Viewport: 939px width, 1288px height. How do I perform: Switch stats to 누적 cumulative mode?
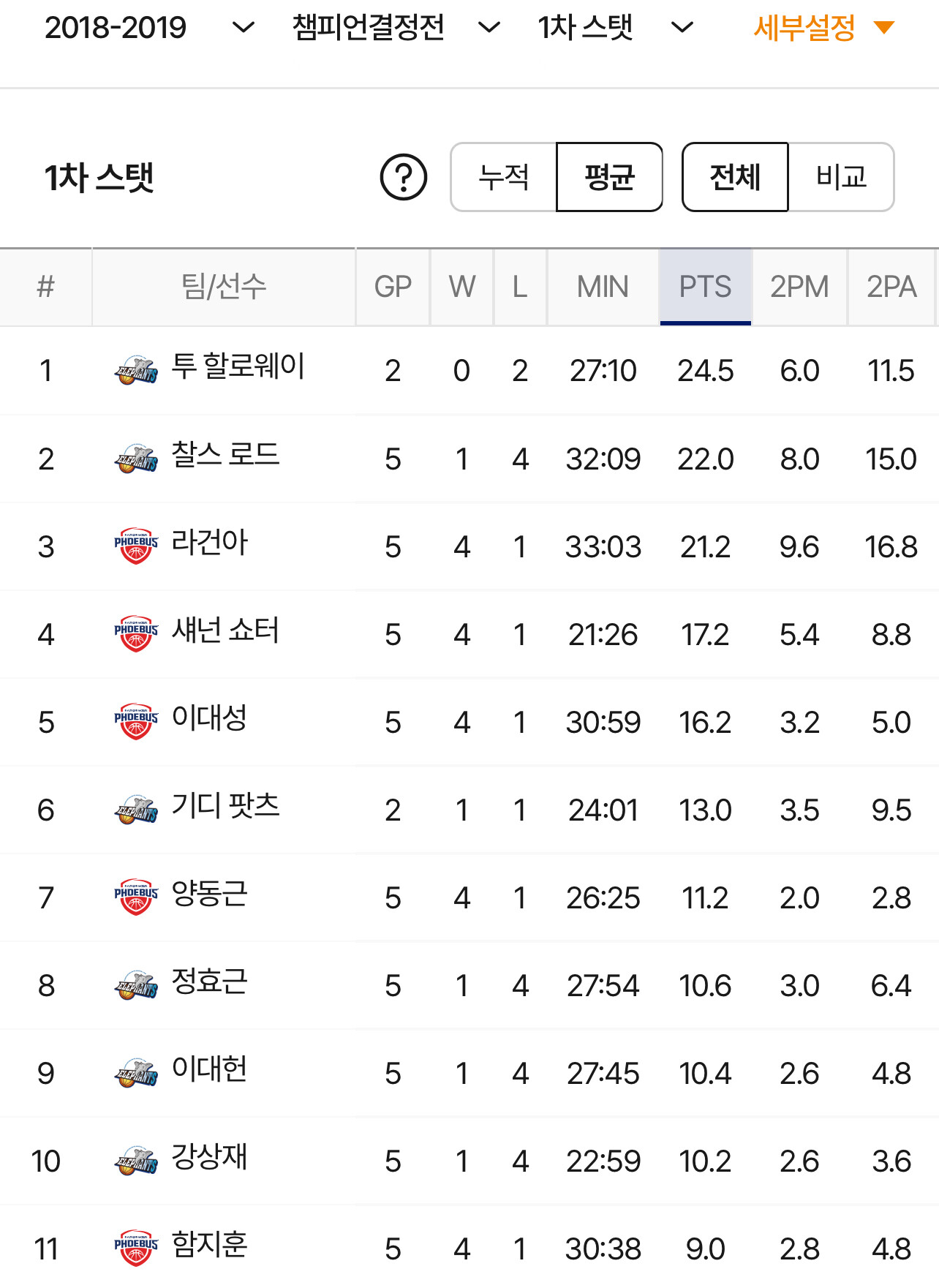click(x=504, y=177)
